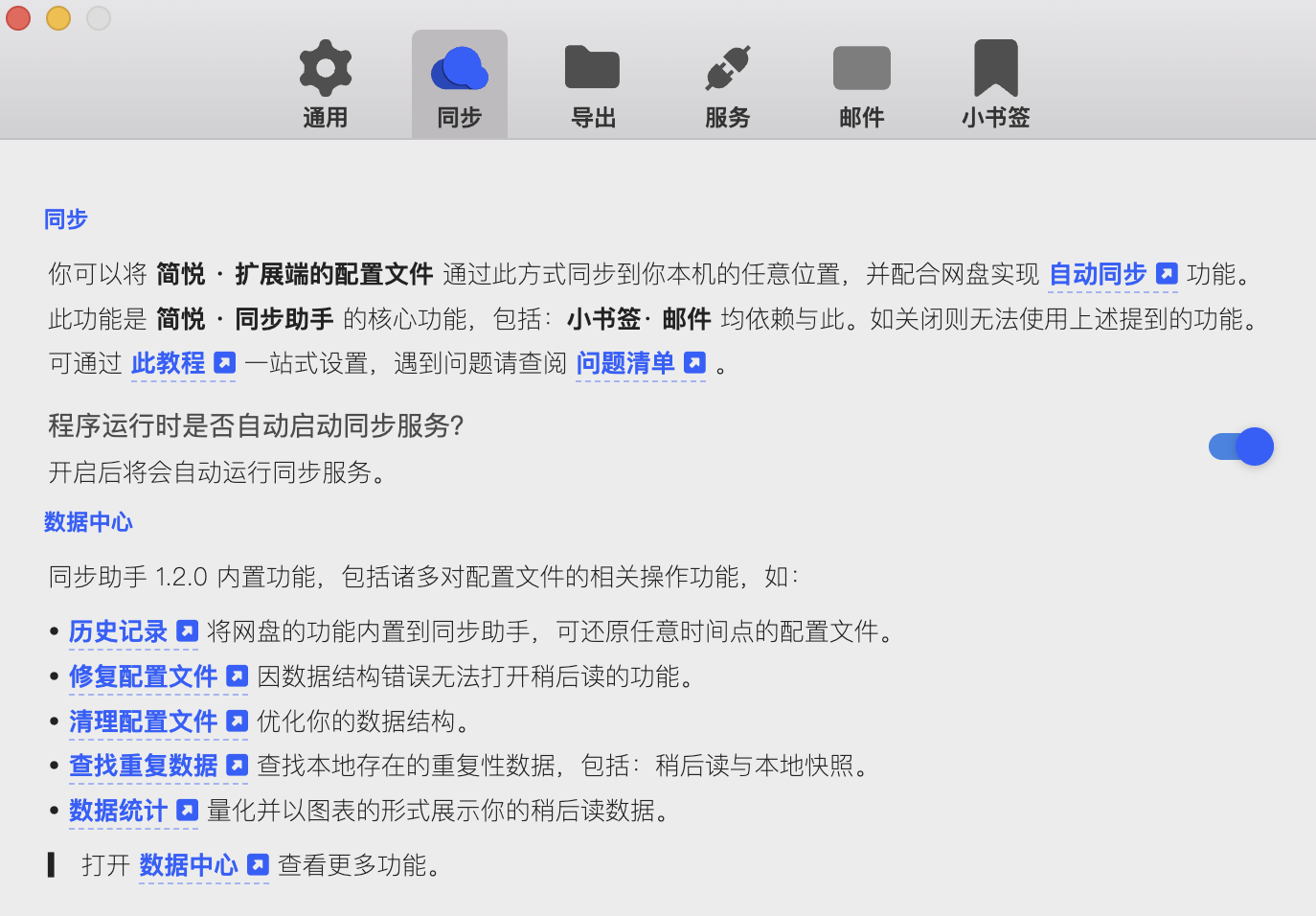1316x916 pixels.
Task: Click the external-link arrow after 查找重复数据
Action: point(238,766)
